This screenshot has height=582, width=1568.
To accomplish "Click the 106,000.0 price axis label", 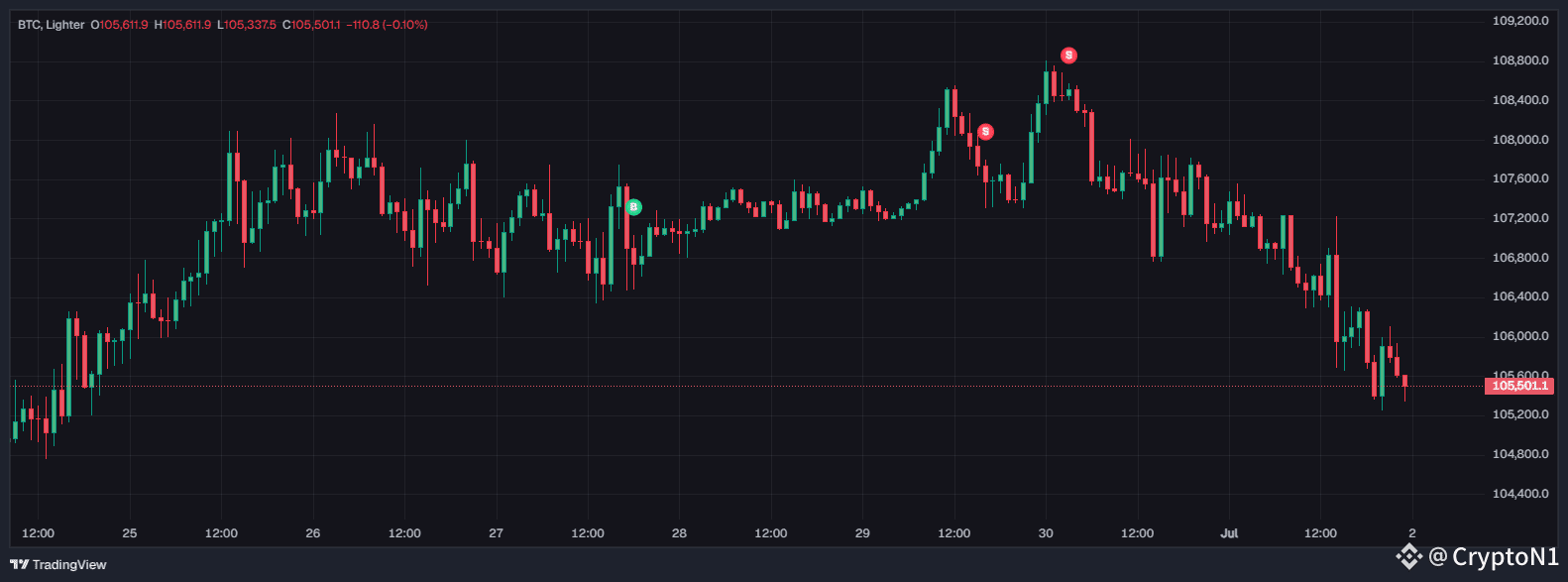I will pyautogui.click(x=1520, y=336).
